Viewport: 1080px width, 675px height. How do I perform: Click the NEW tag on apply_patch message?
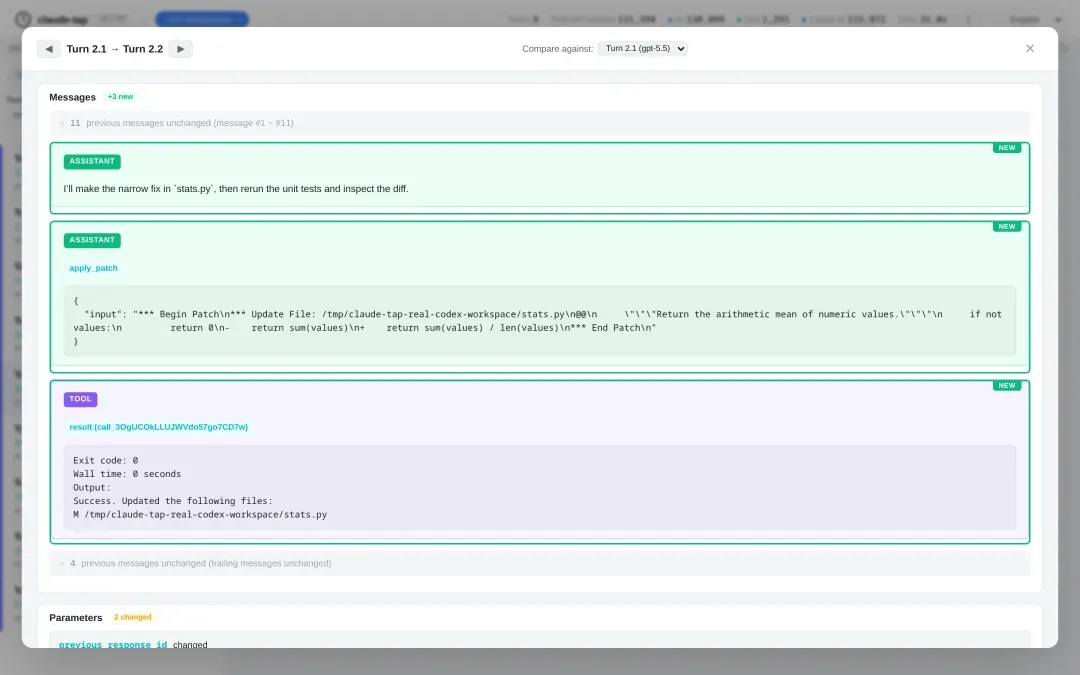pyautogui.click(x=1006, y=227)
